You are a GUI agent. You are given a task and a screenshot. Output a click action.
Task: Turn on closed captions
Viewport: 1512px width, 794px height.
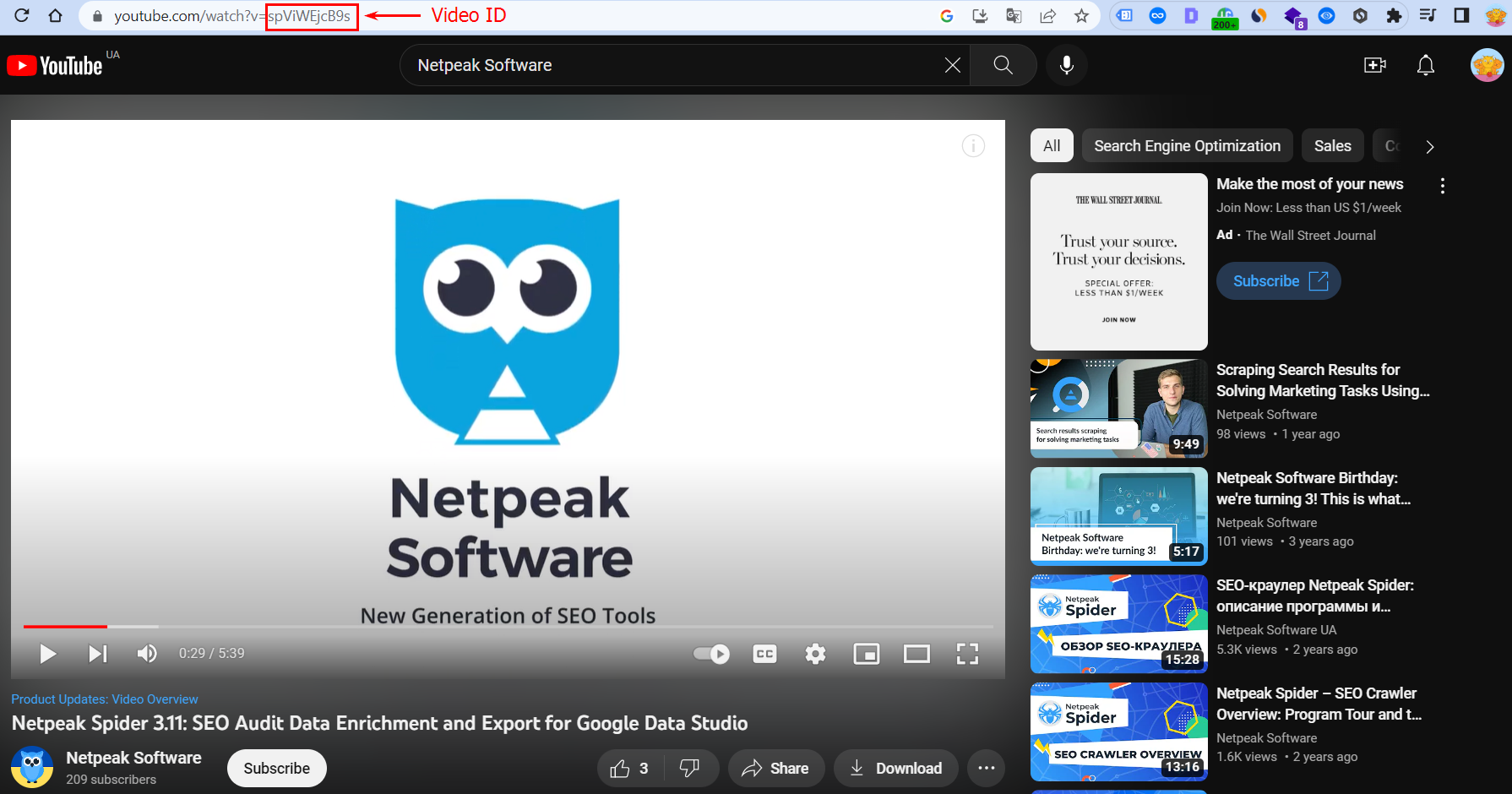(x=764, y=654)
